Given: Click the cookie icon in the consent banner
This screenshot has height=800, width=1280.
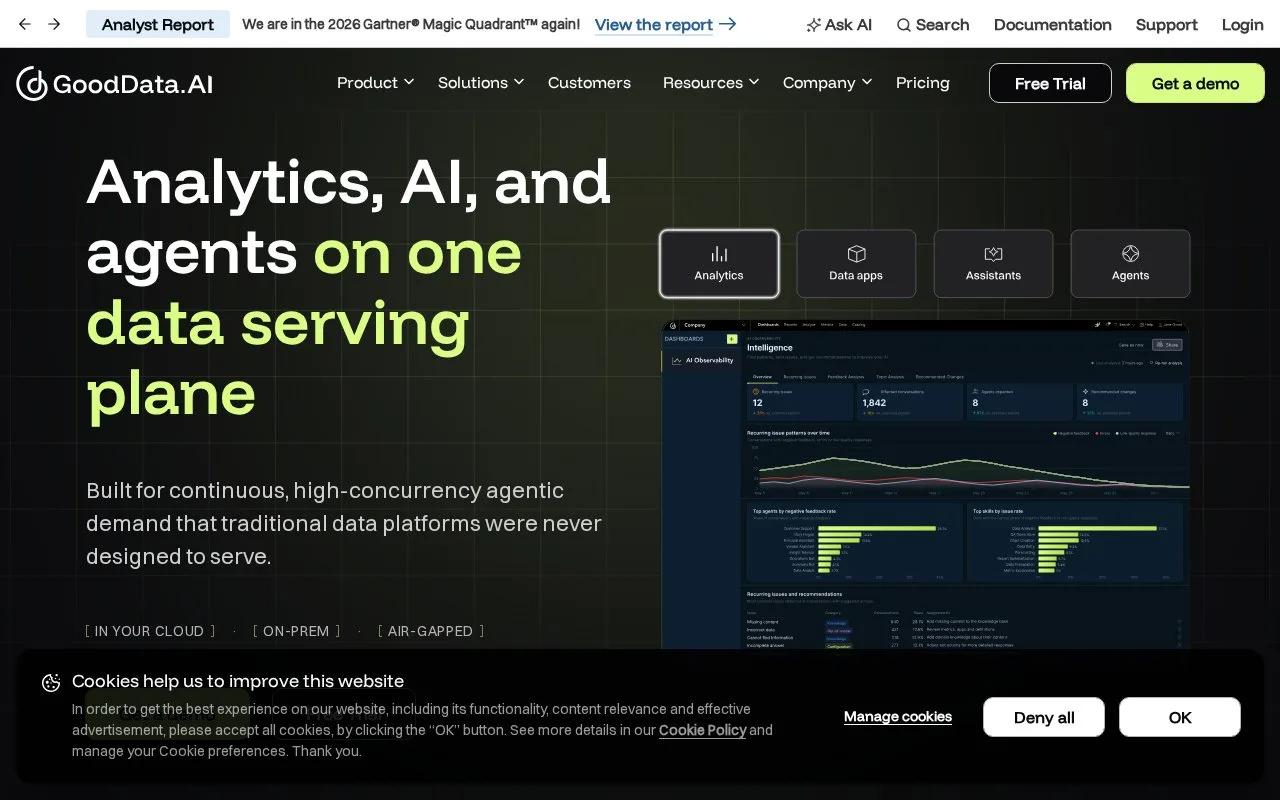Looking at the screenshot, I should (51, 683).
